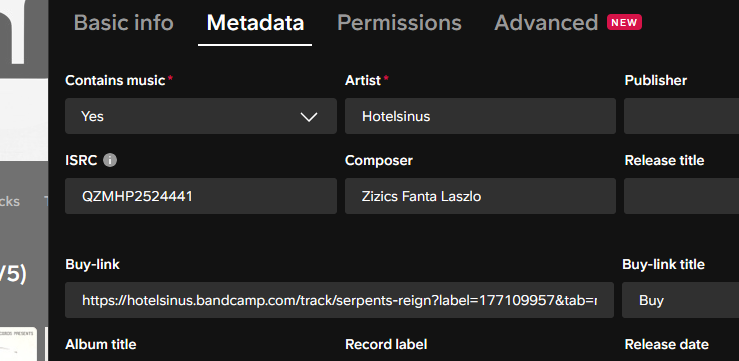739x361 pixels.
Task: Click the Artist field containing Hotelsinus
Action: [480, 116]
